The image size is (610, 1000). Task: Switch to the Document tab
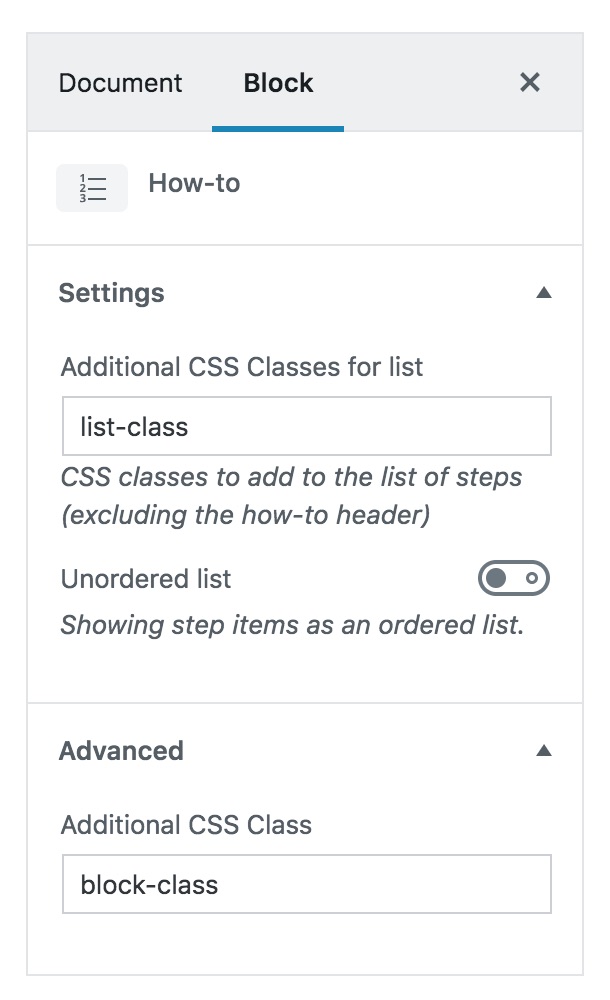(x=120, y=83)
